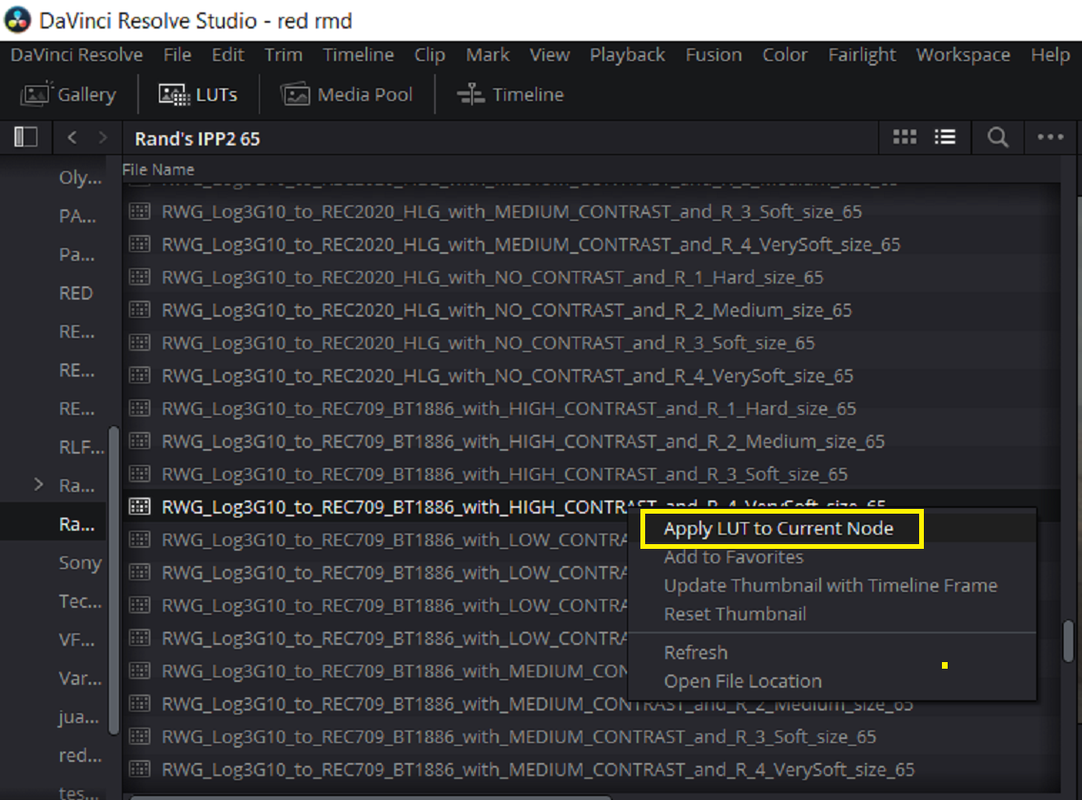The height and width of the screenshot is (800, 1082).
Task: Show the Timeline panel button
Action: point(510,95)
